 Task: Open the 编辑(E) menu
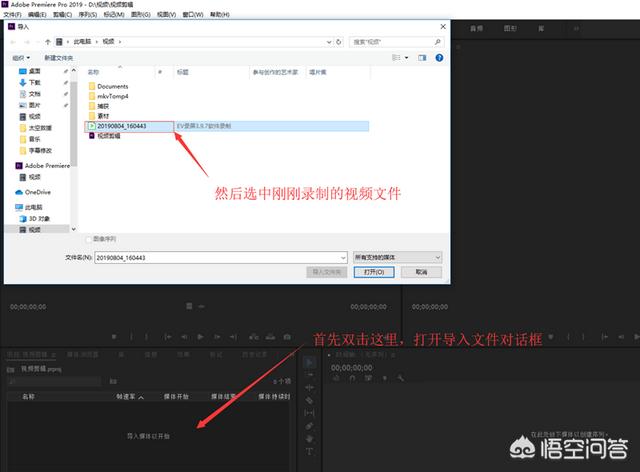[x=40, y=16]
